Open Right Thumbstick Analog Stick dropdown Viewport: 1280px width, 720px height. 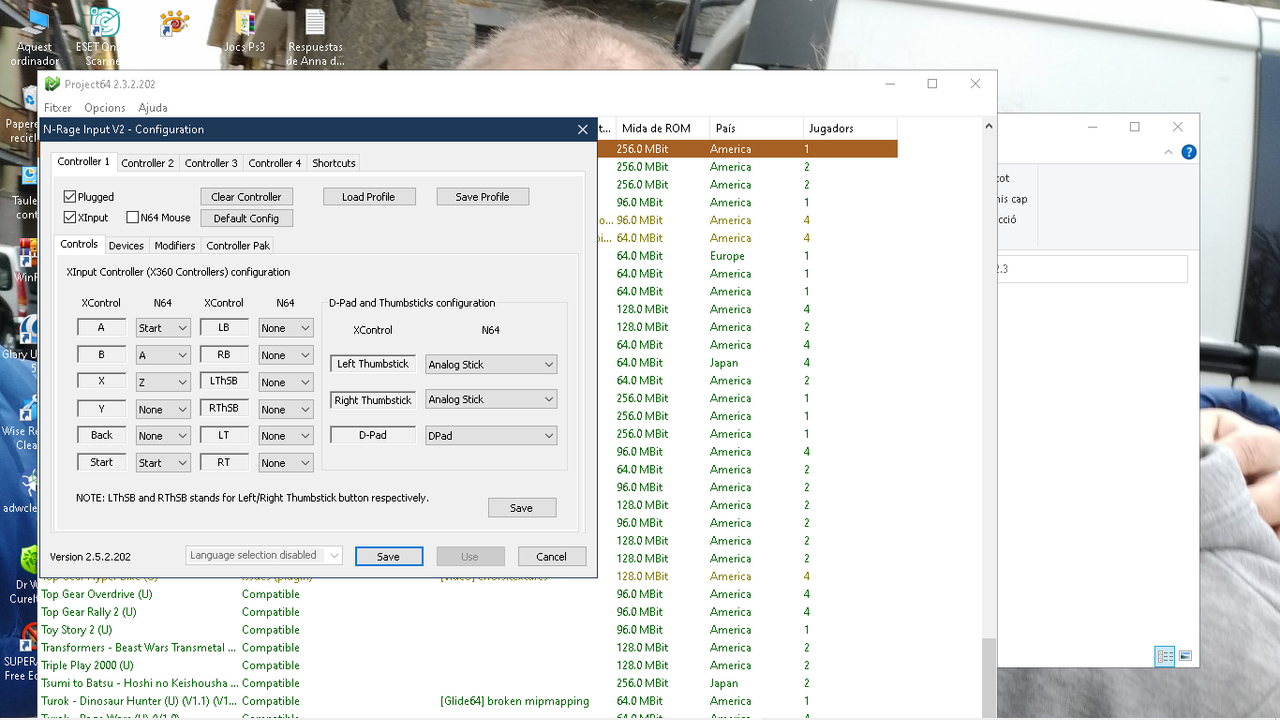click(491, 400)
